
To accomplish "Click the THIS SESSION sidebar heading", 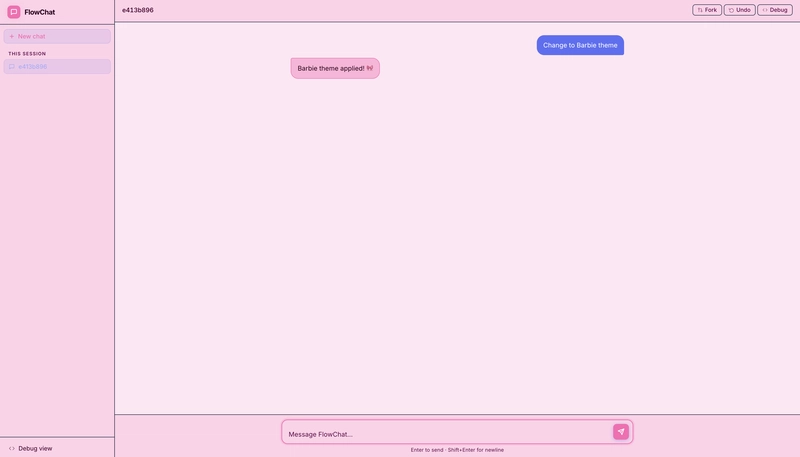I will (x=27, y=54).
